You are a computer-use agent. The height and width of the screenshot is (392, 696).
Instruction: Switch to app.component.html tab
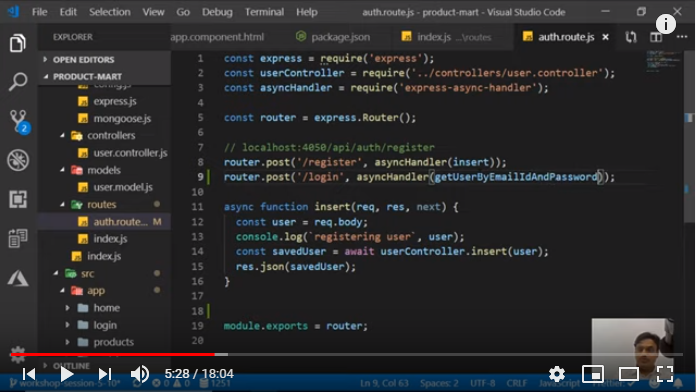(217, 37)
